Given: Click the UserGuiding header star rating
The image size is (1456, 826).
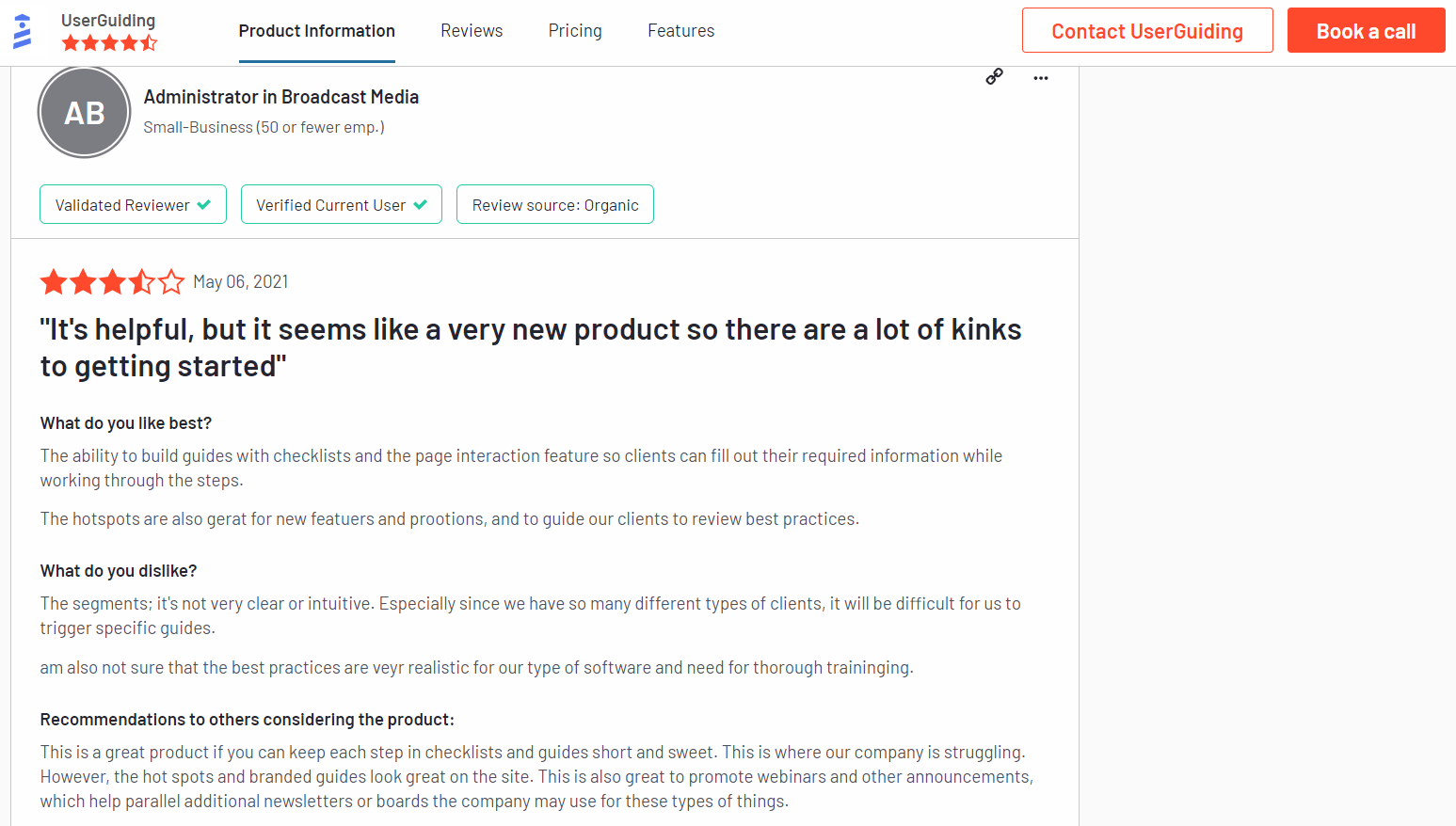Looking at the screenshot, I should 109,42.
